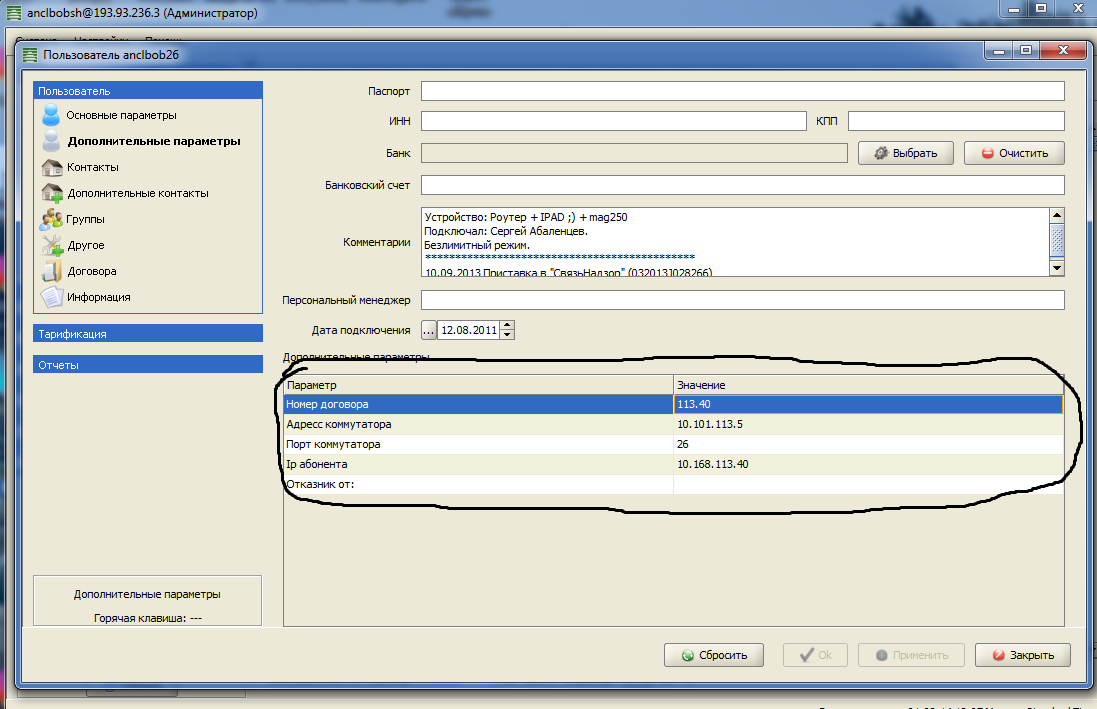This screenshot has height=709, width=1097.
Task: Open Дополнительные контакты entry
Action: (x=138, y=193)
